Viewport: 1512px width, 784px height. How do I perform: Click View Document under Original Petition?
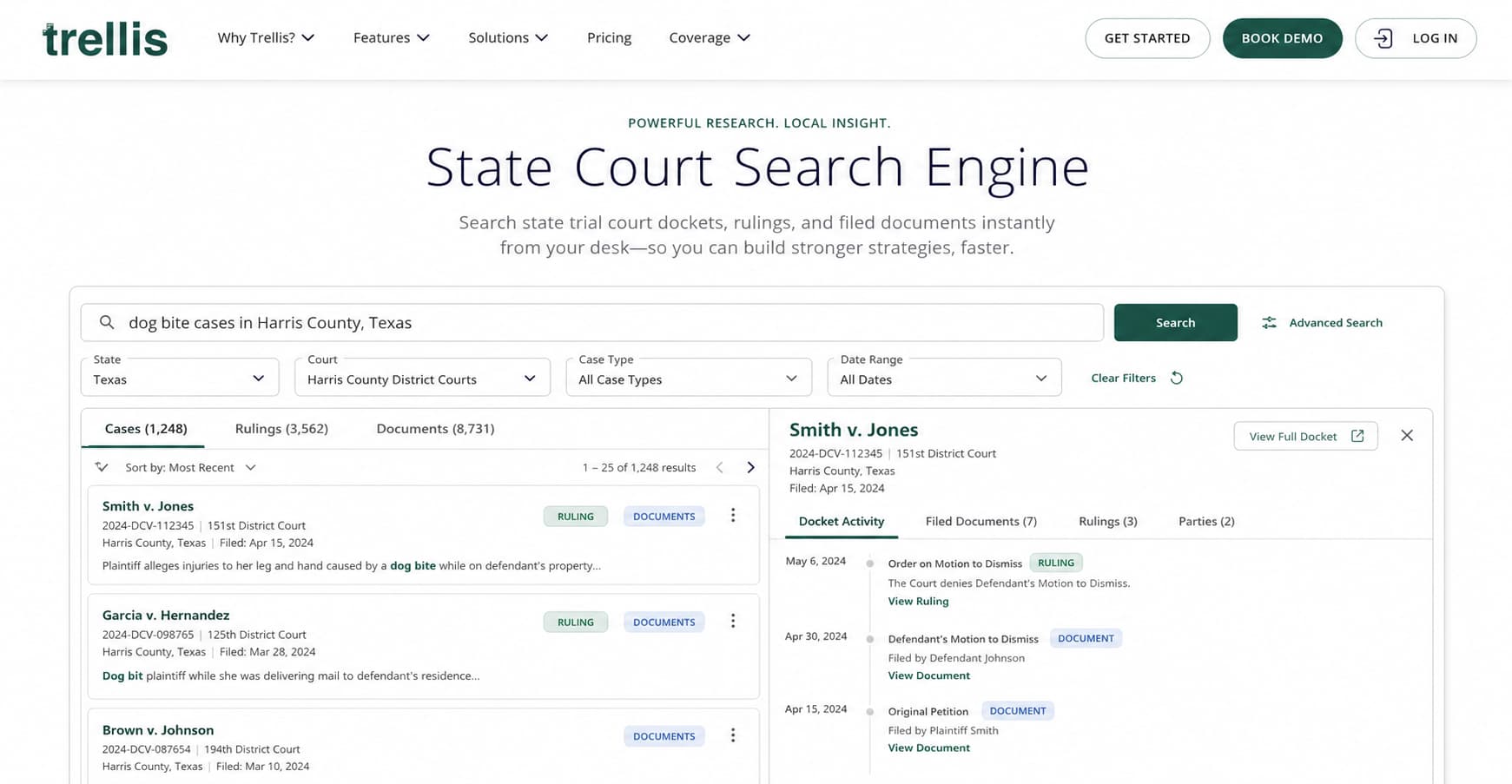(928, 748)
